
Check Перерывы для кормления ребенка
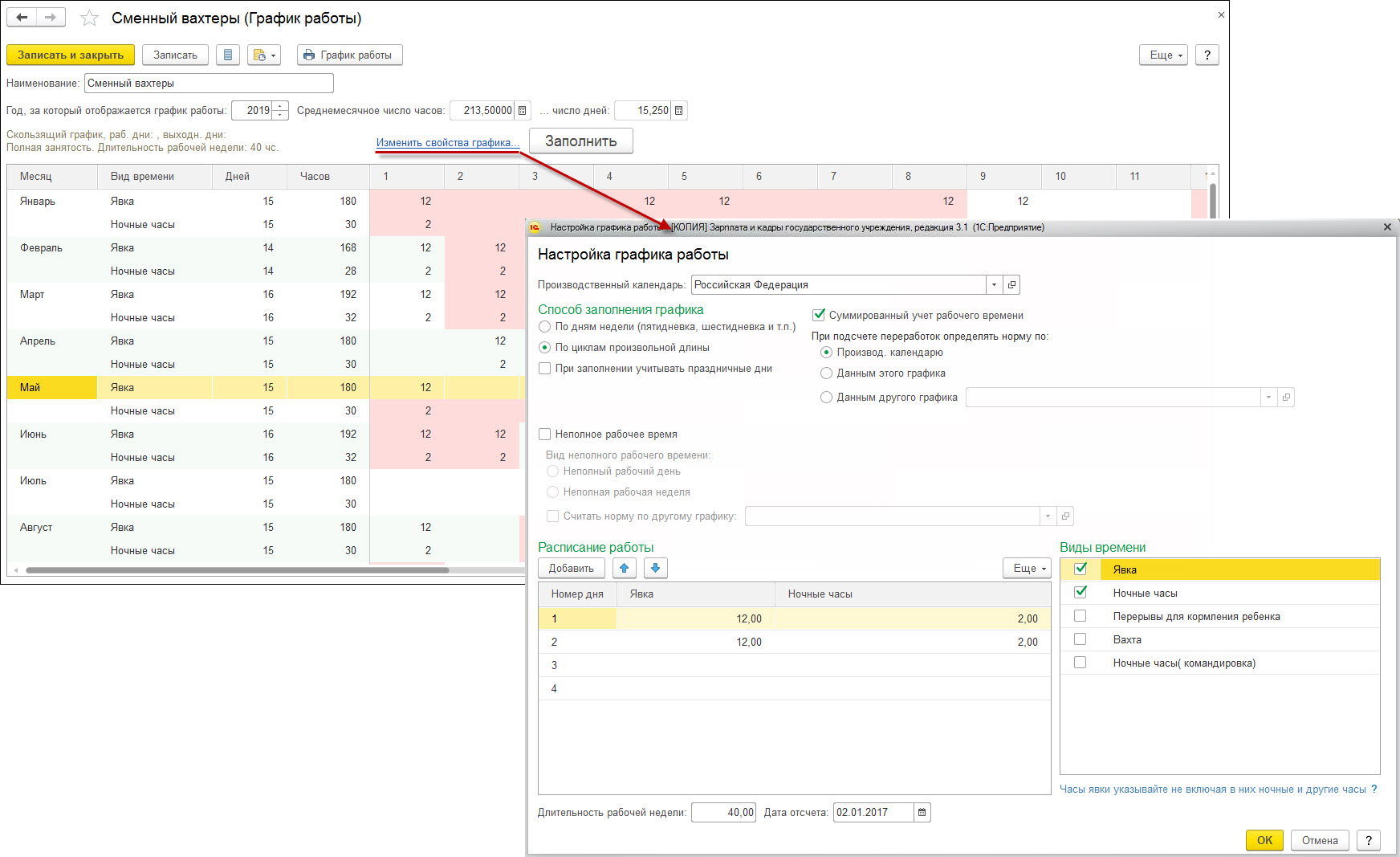(x=1081, y=616)
